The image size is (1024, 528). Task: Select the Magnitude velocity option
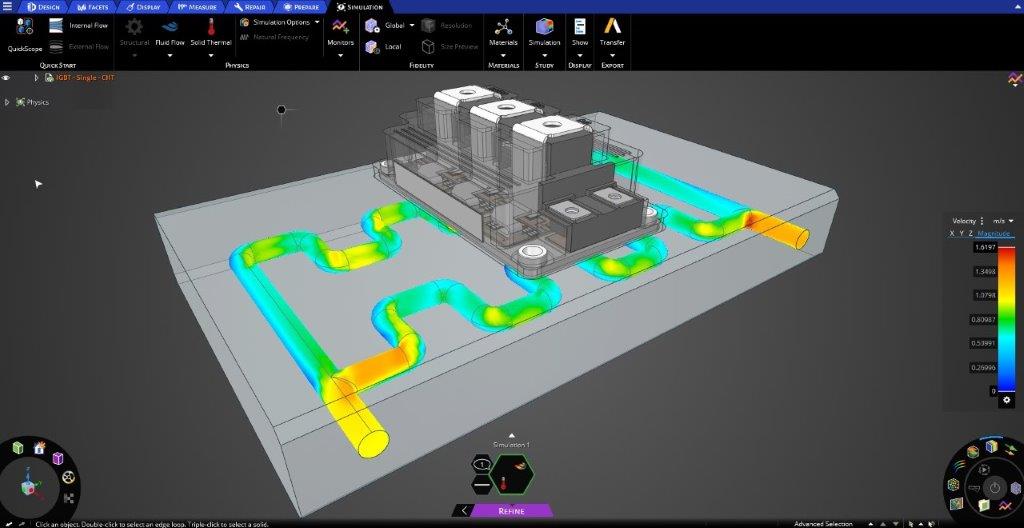pyautogui.click(x=993, y=233)
